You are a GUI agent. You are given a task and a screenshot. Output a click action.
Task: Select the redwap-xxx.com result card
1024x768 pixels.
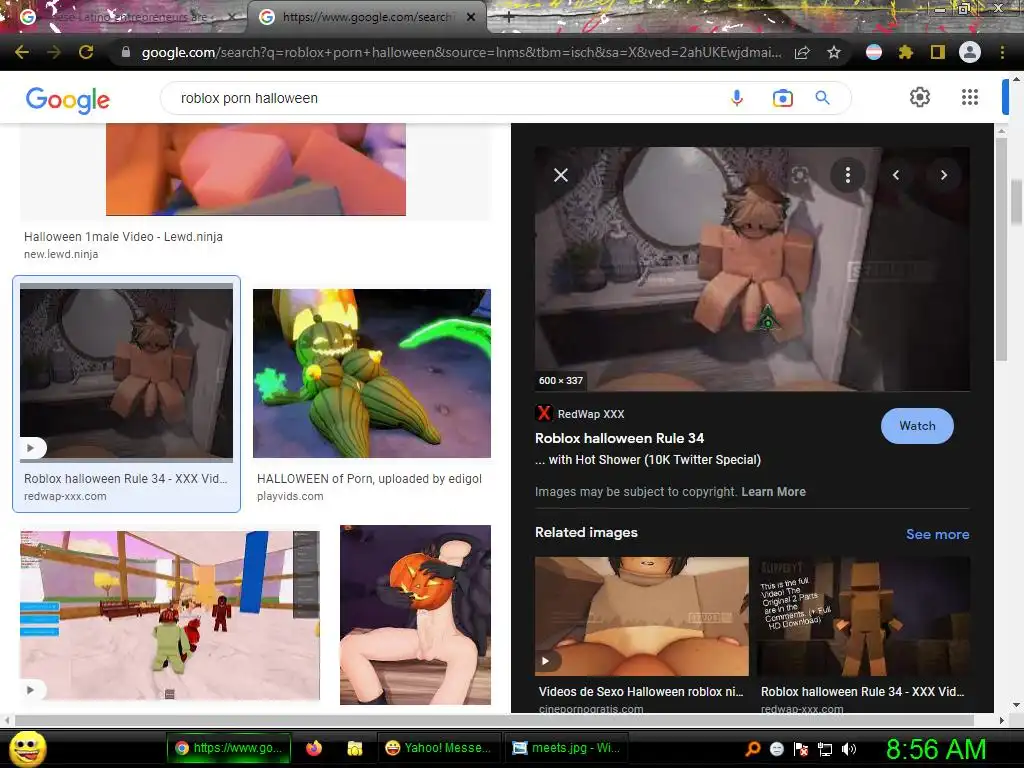click(127, 394)
